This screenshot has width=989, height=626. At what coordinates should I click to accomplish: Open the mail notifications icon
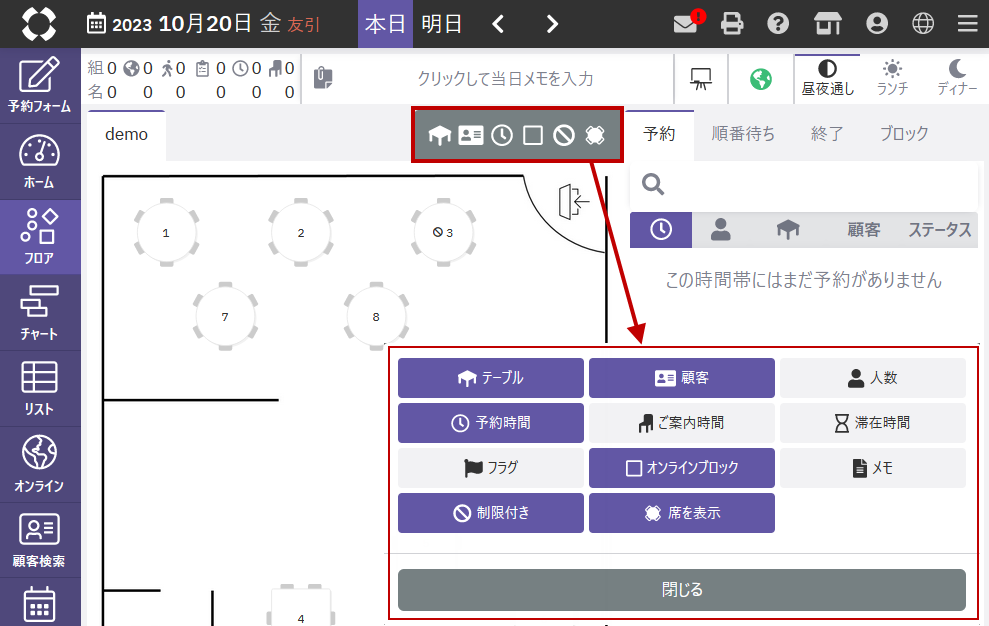coord(686,24)
